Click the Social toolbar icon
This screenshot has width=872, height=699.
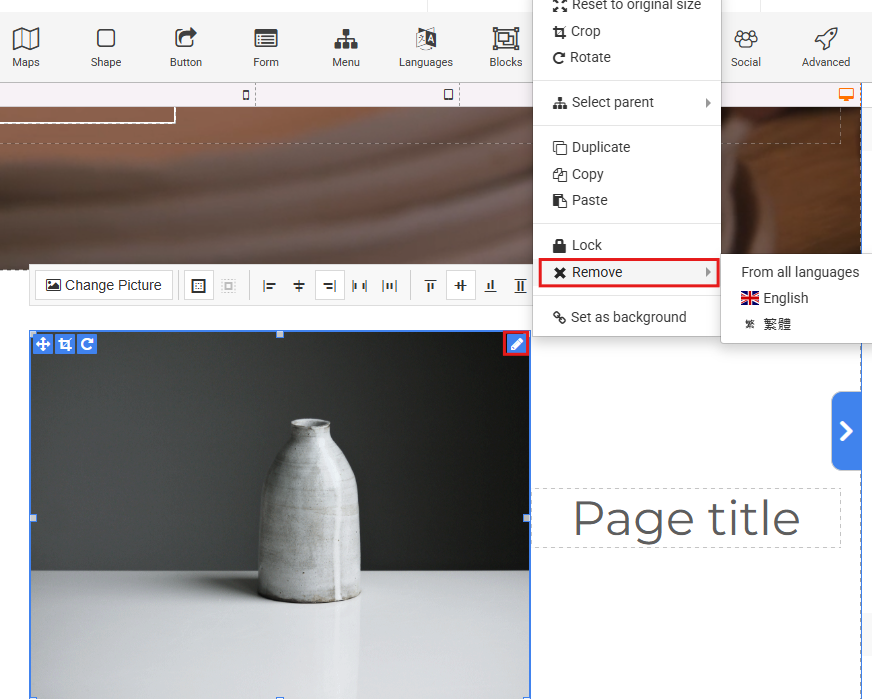[746, 47]
